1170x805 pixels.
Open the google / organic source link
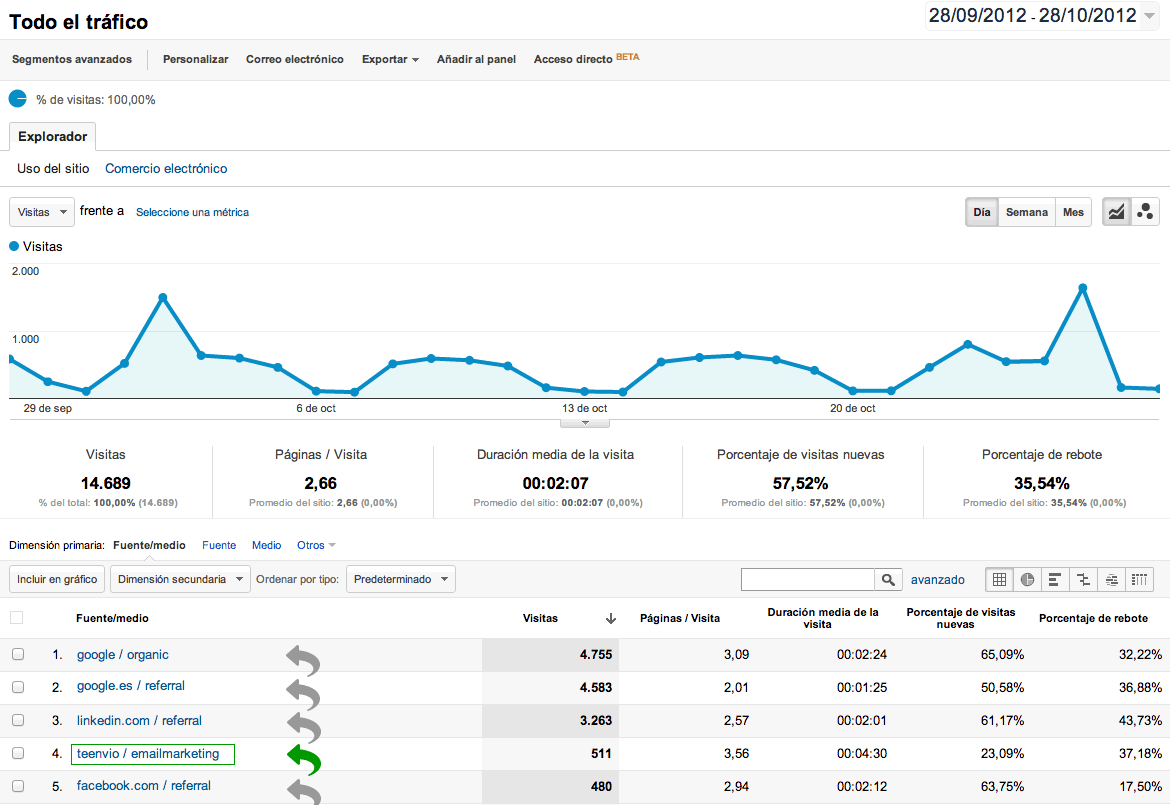tap(122, 655)
